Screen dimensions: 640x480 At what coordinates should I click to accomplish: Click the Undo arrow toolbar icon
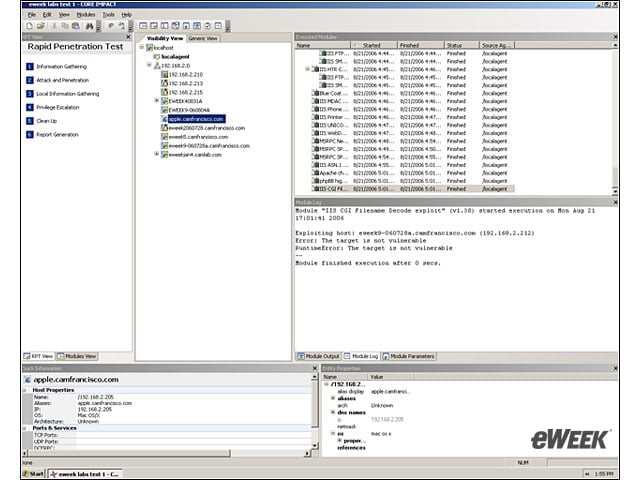(111, 26)
